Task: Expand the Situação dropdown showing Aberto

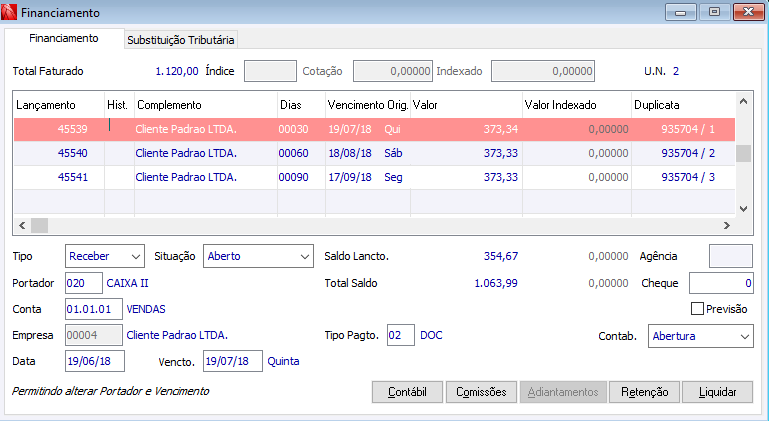Action: [x=258, y=256]
